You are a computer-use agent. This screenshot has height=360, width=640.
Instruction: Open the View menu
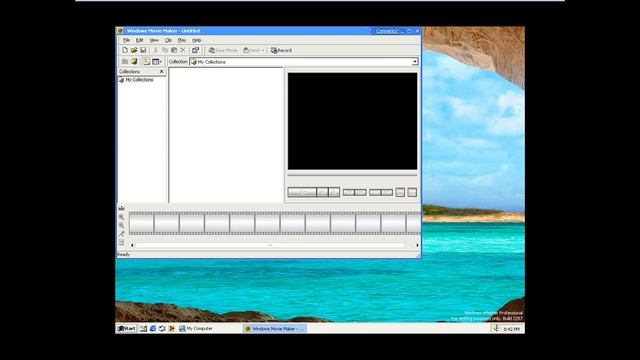pos(154,40)
